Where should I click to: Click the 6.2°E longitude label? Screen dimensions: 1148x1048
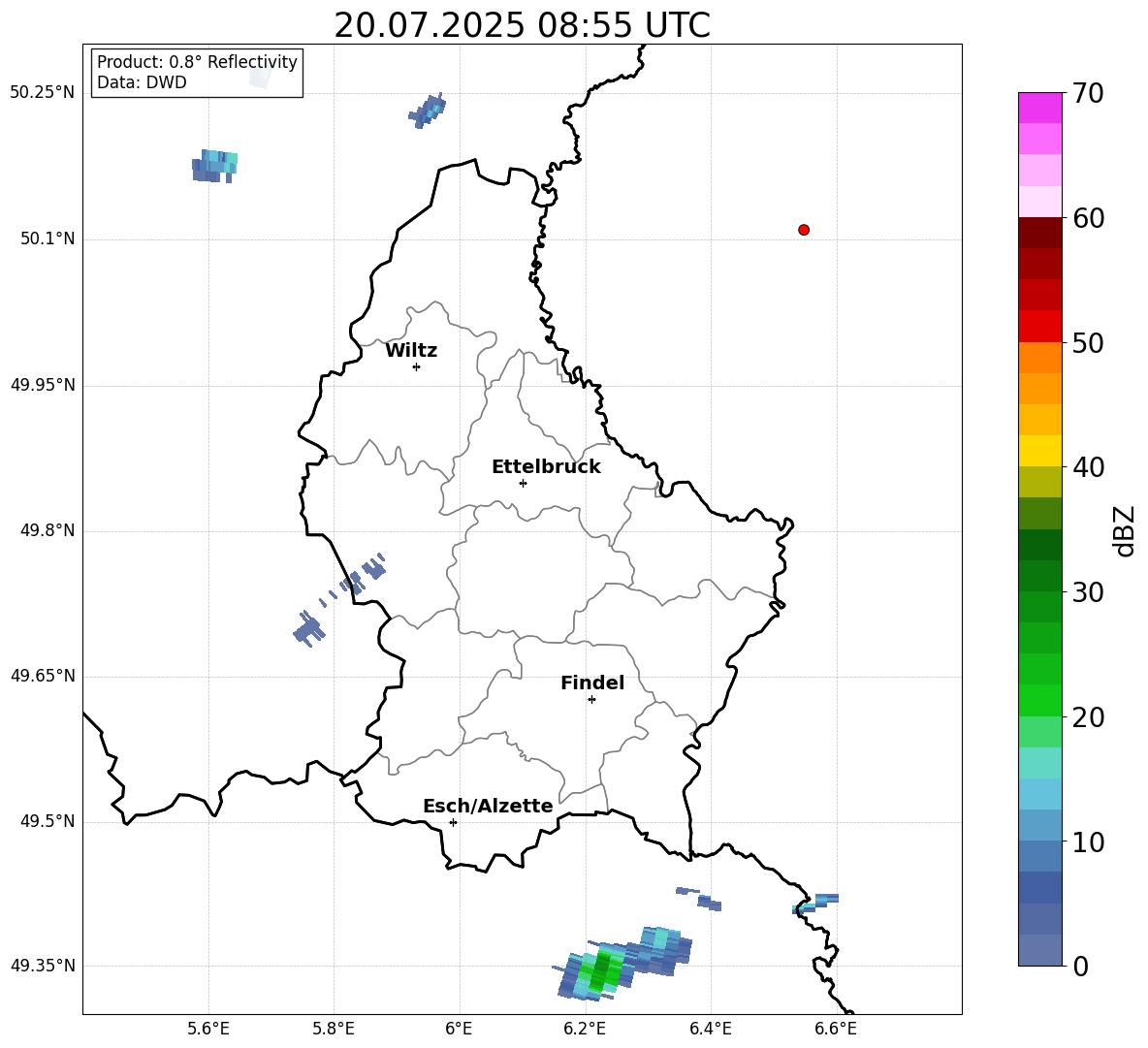tap(585, 1029)
